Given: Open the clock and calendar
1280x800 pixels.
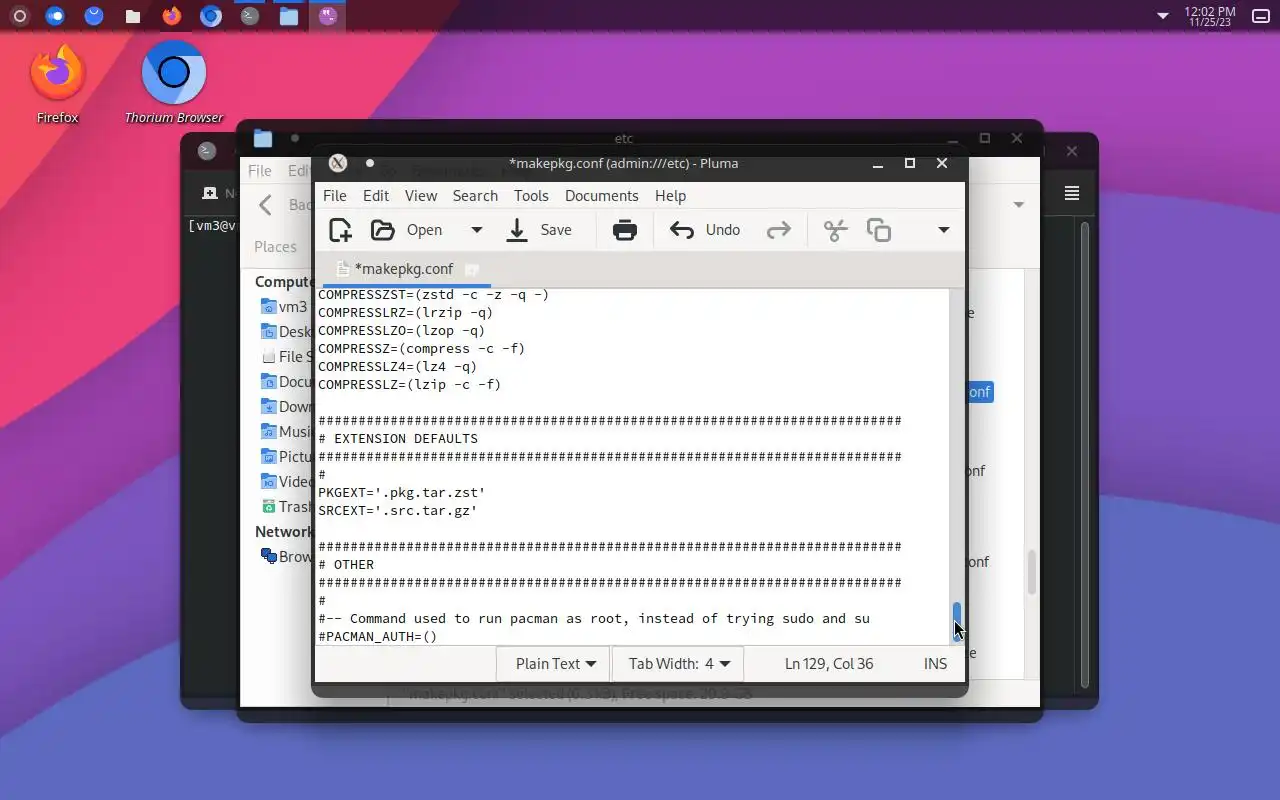Looking at the screenshot, I should 1210,16.
